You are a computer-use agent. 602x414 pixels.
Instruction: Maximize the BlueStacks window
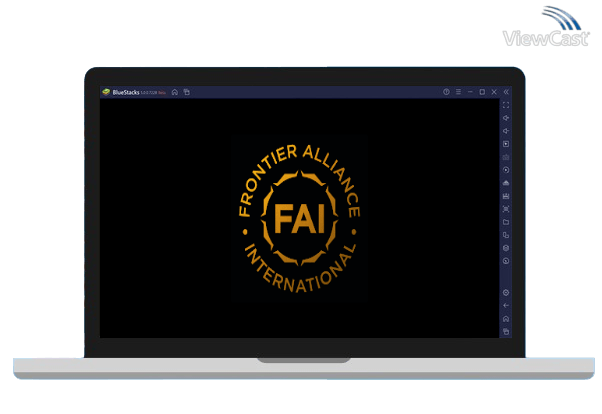pos(482,92)
